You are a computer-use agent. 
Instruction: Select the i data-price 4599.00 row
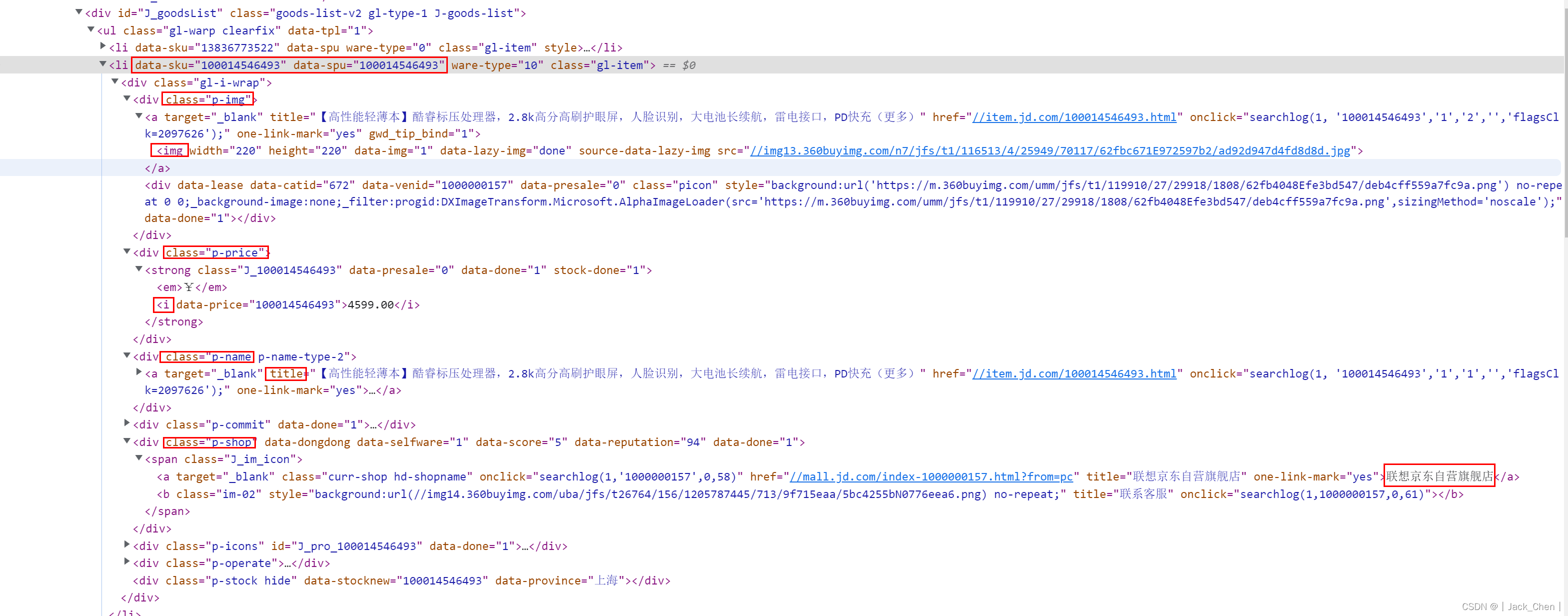click(288, 304)
